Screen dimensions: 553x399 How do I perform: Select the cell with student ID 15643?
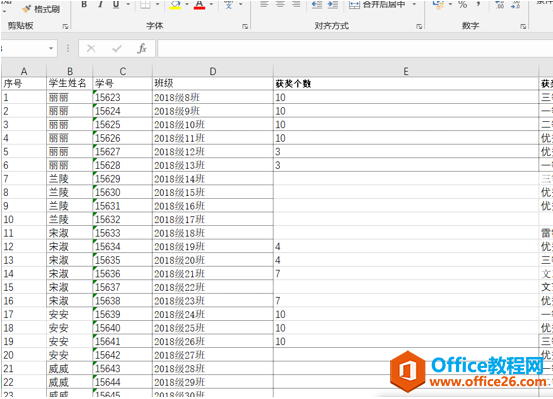click(x=123, y=369)
